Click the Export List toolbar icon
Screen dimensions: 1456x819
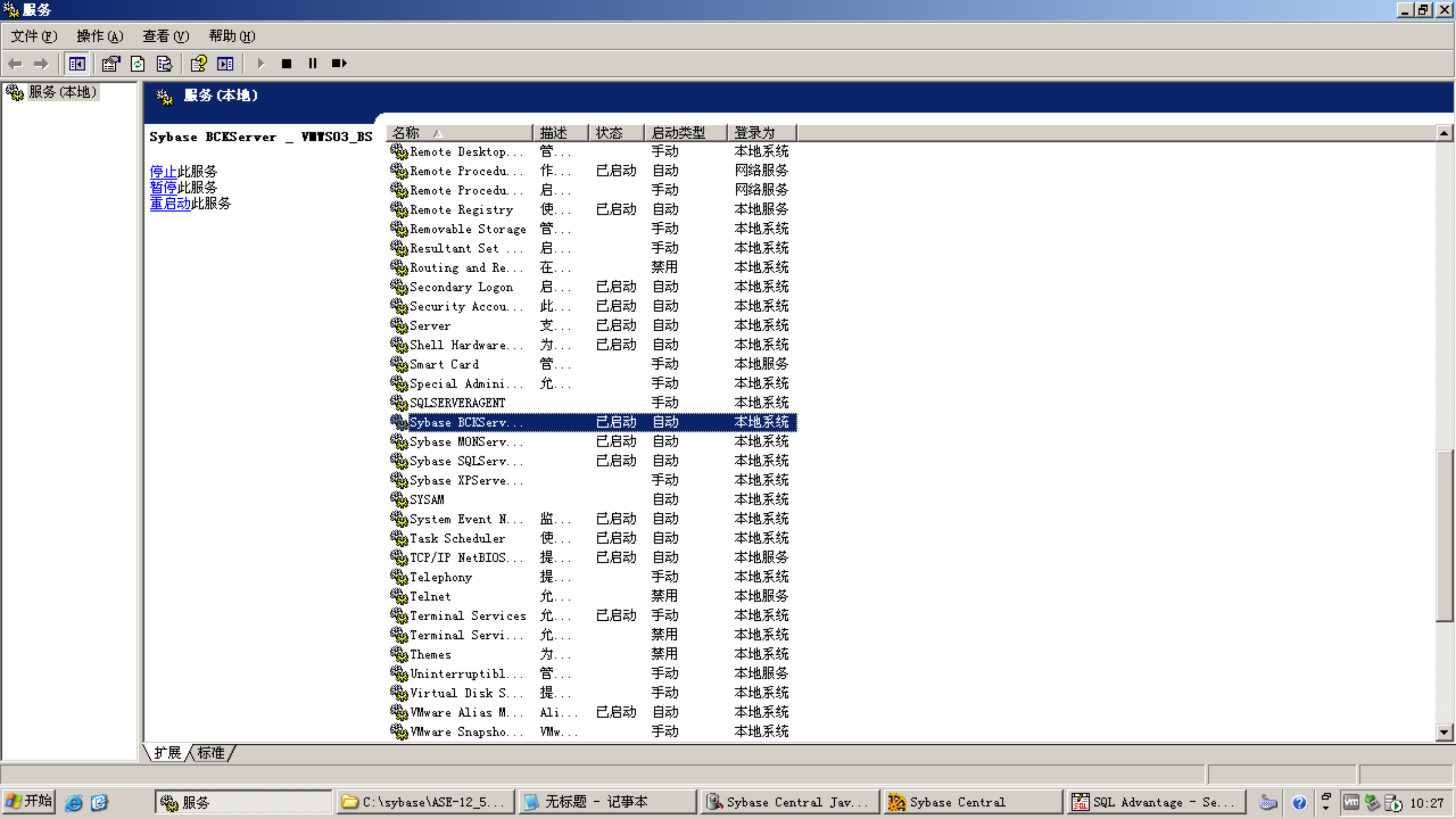pyautogui.click(x=164, y=64)
